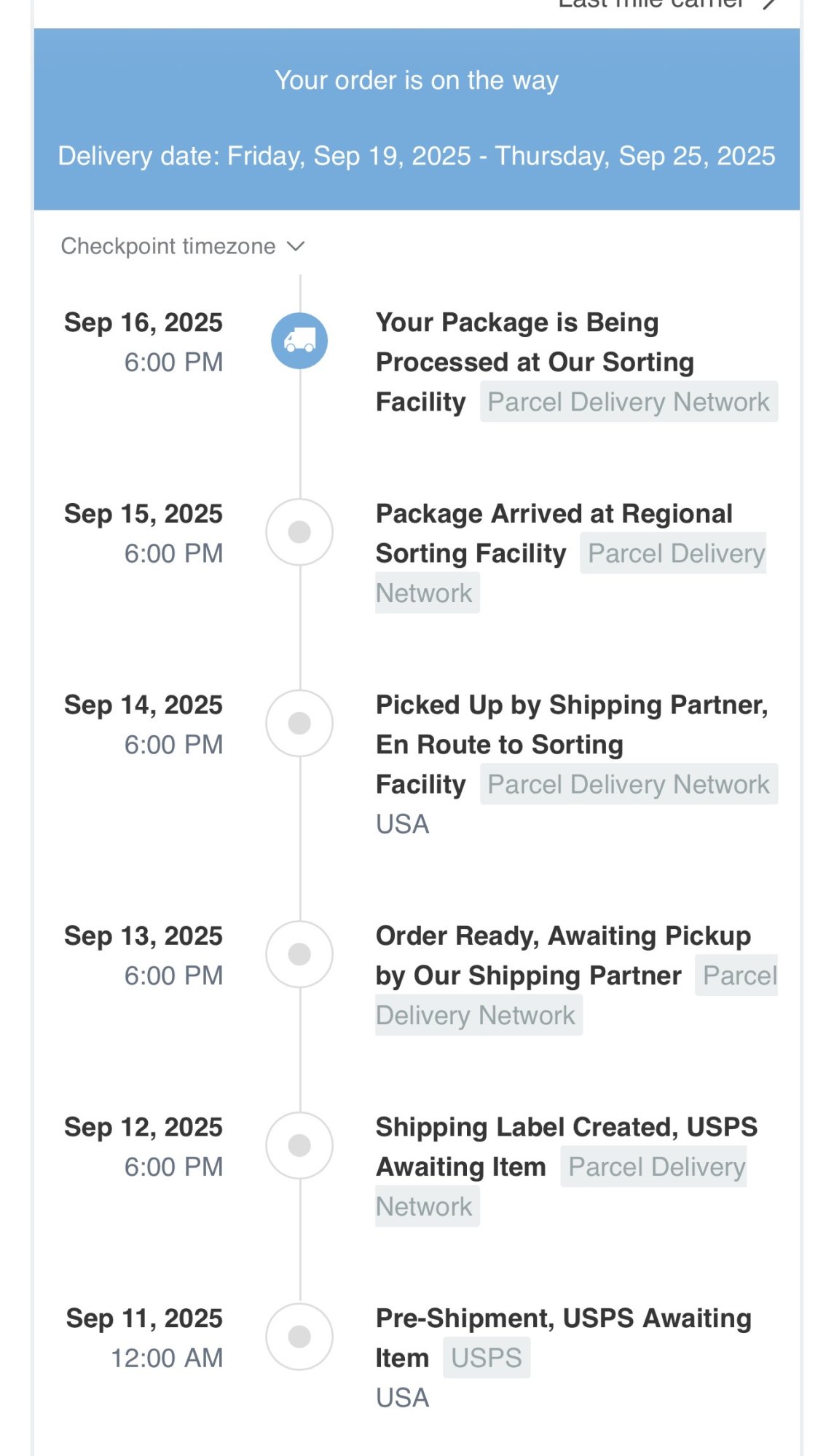Click Parcel Delivery Network tag on Sep 14
Screen dimensions: 834x1456
(629, 784)
